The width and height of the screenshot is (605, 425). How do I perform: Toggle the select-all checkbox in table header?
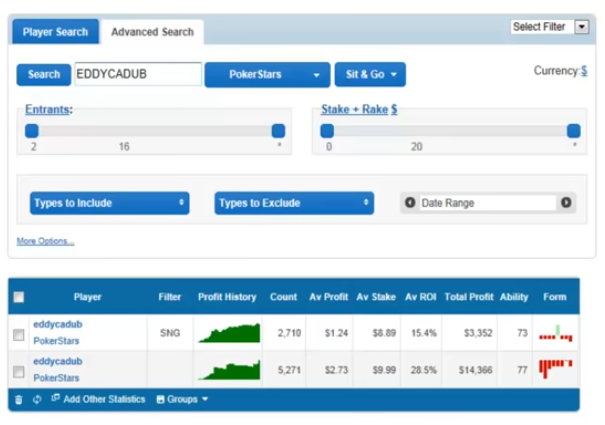pyautogui.click(x=19, y=297)
